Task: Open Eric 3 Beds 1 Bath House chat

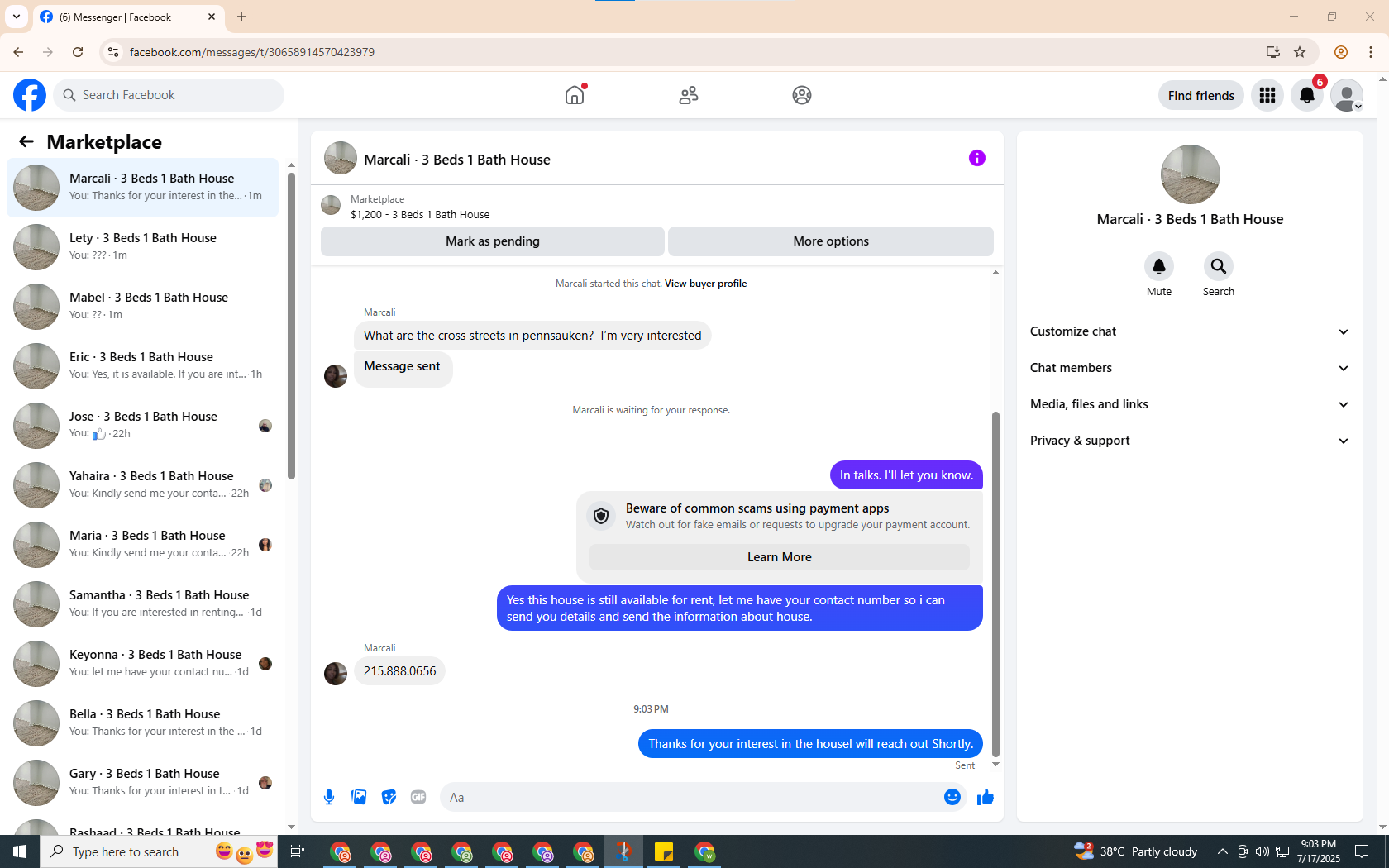Action: [x=142, y=365]
